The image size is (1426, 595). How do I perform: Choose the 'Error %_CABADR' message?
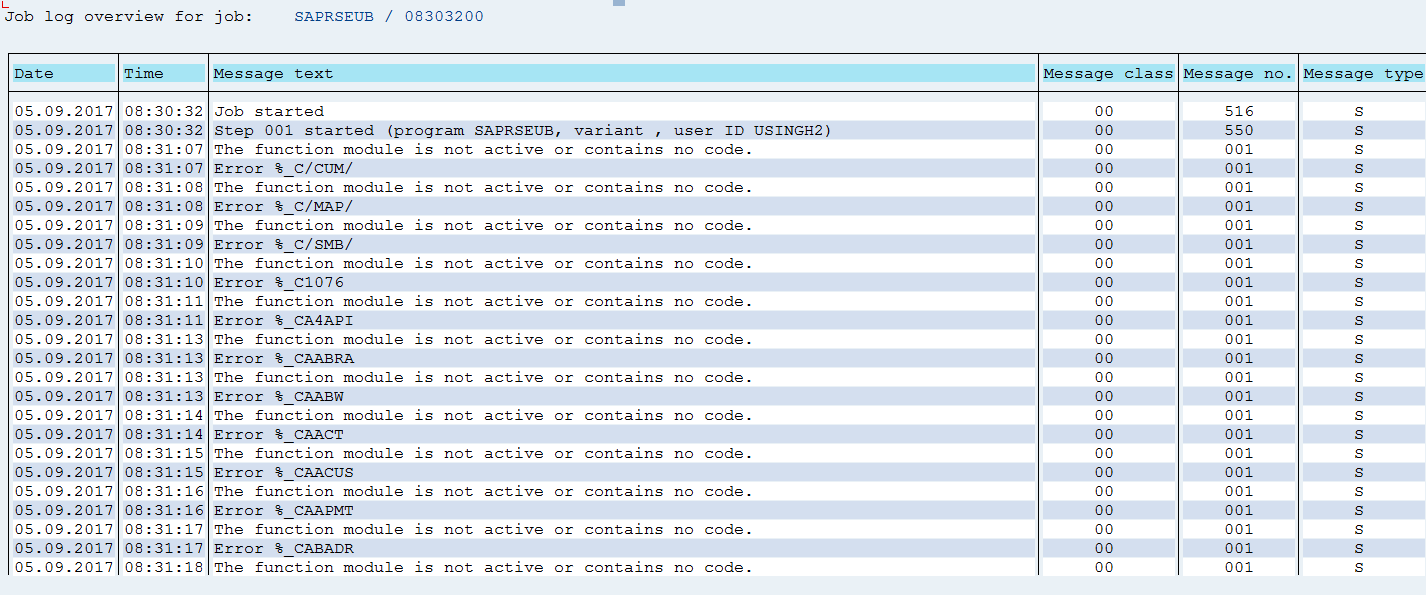pyautogui.click(x=283, y=548)
